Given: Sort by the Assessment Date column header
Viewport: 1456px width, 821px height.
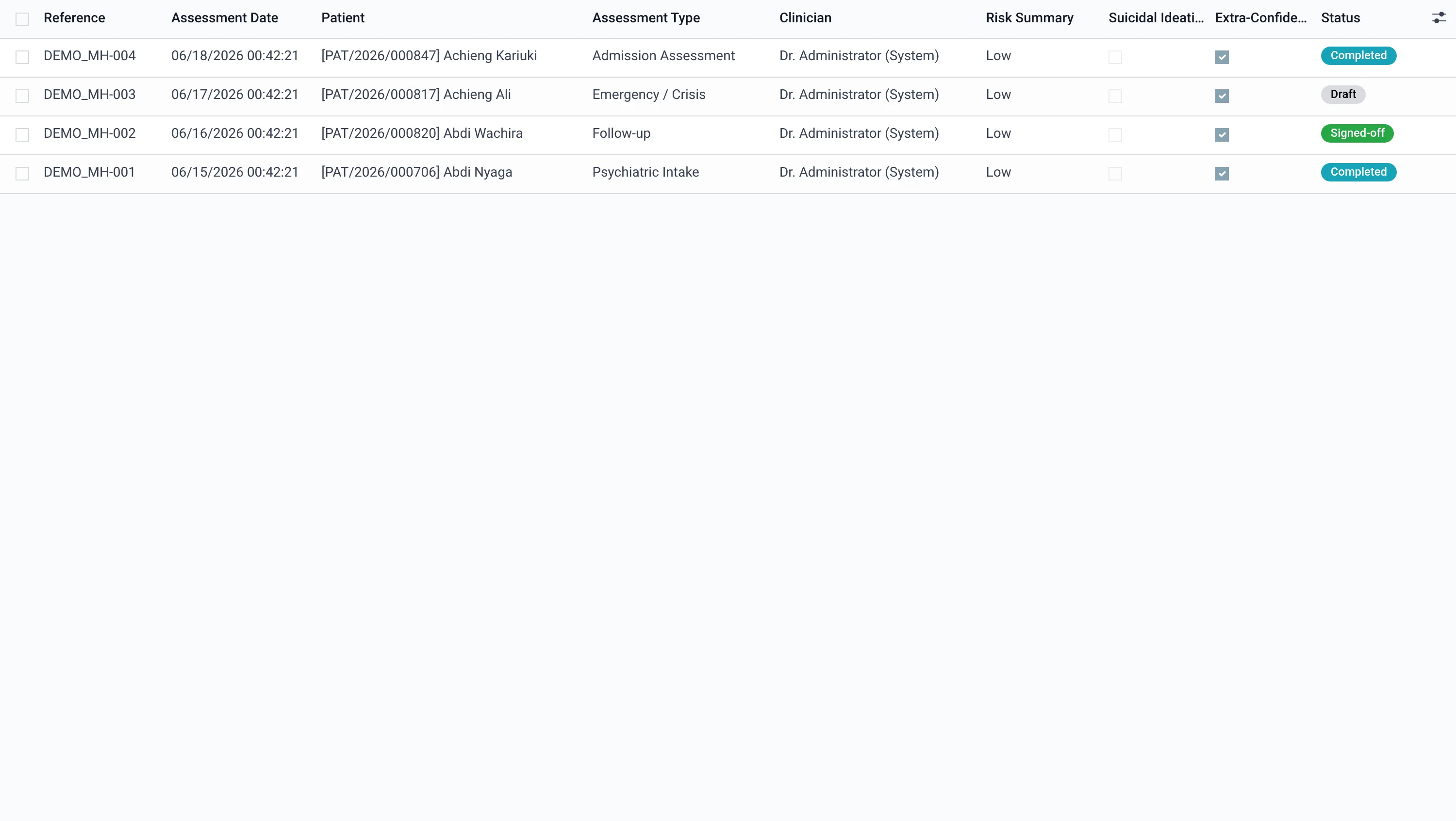Looking at the screenshot, I should 224,18.
